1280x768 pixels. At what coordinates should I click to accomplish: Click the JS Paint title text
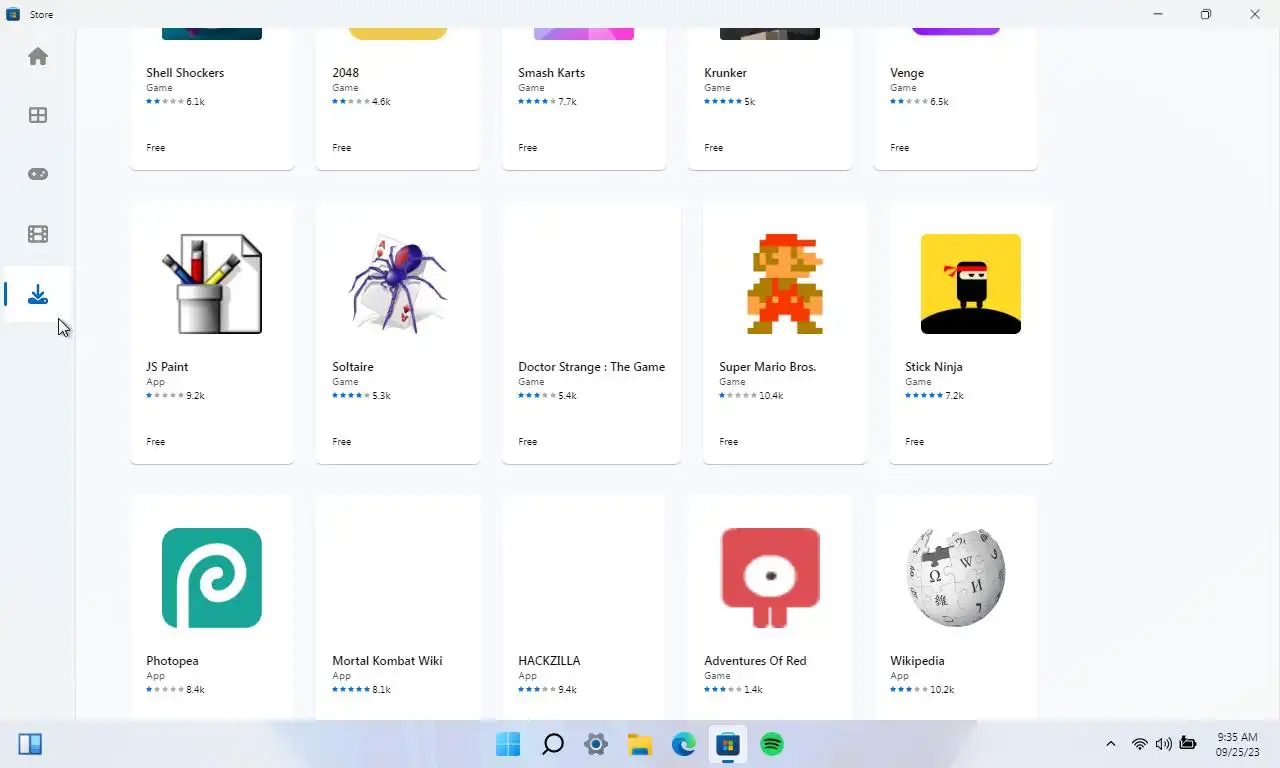[167, 367]
